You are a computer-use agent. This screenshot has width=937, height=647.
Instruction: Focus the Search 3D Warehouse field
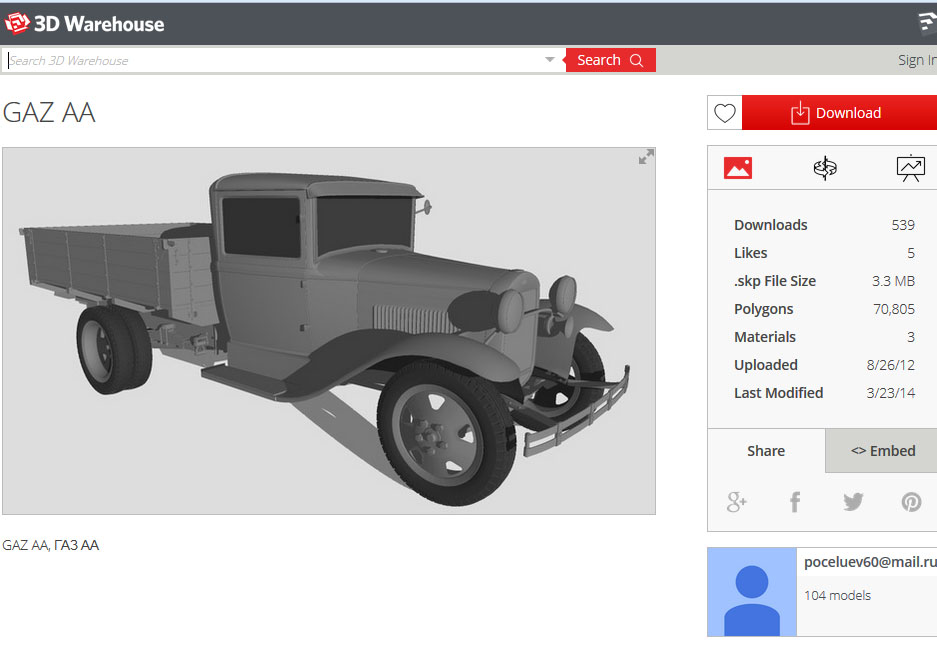(270, 60)
